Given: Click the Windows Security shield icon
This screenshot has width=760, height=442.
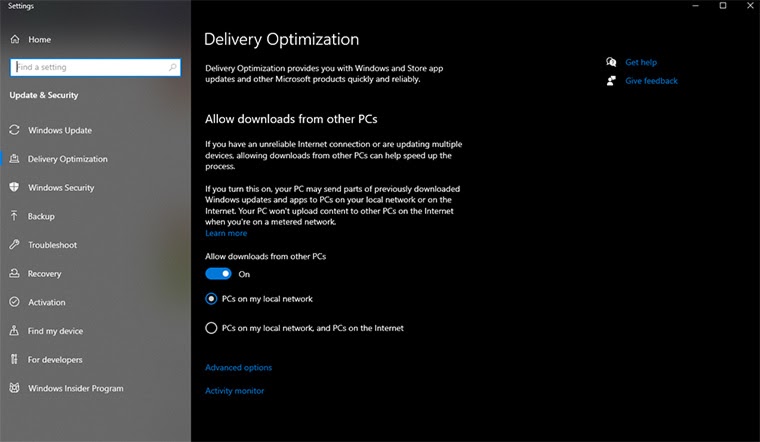Looking at the screenshot, I should pyautogui.click(x=15, y=187).
